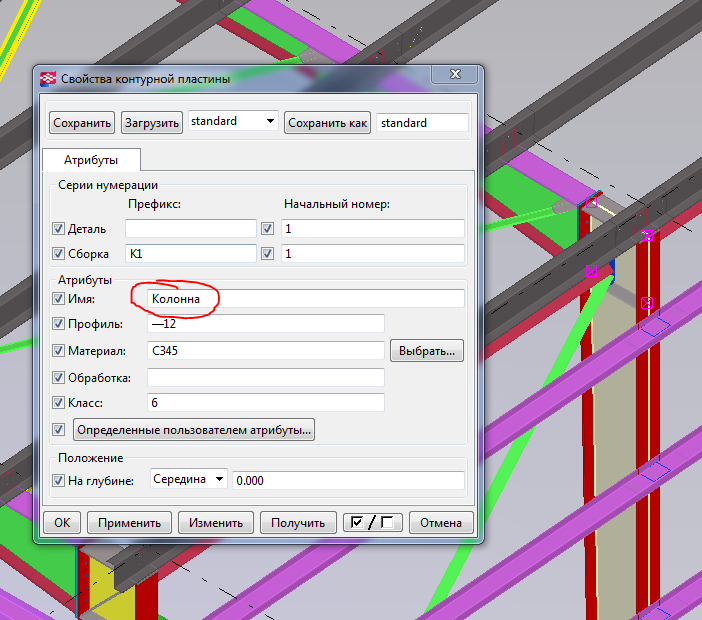This screenshot has height=620, width=702.
Task: Toggle the Имя attribute checkbox
Action: tap(58, 299)
